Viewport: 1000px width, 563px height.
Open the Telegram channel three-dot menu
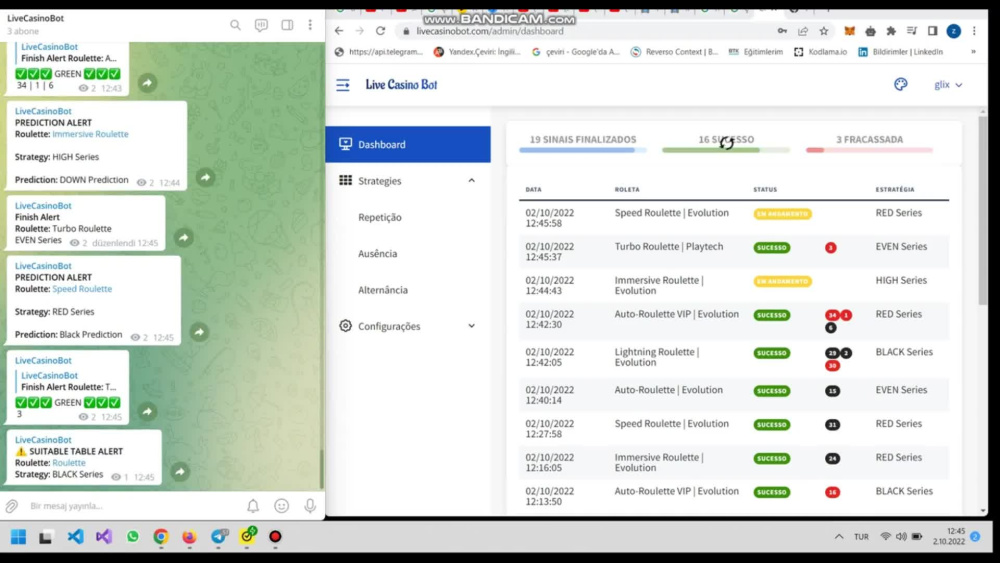(x=311, y=25)
